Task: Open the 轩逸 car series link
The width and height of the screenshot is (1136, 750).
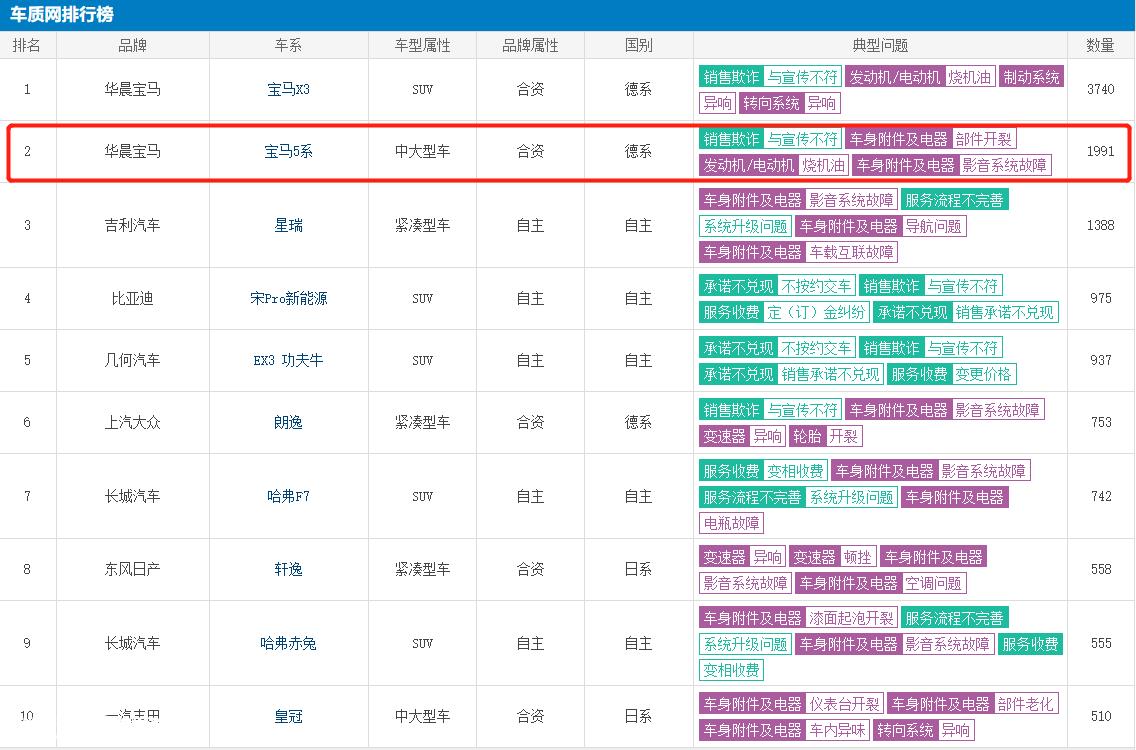Action: click(x=288, y=570)
